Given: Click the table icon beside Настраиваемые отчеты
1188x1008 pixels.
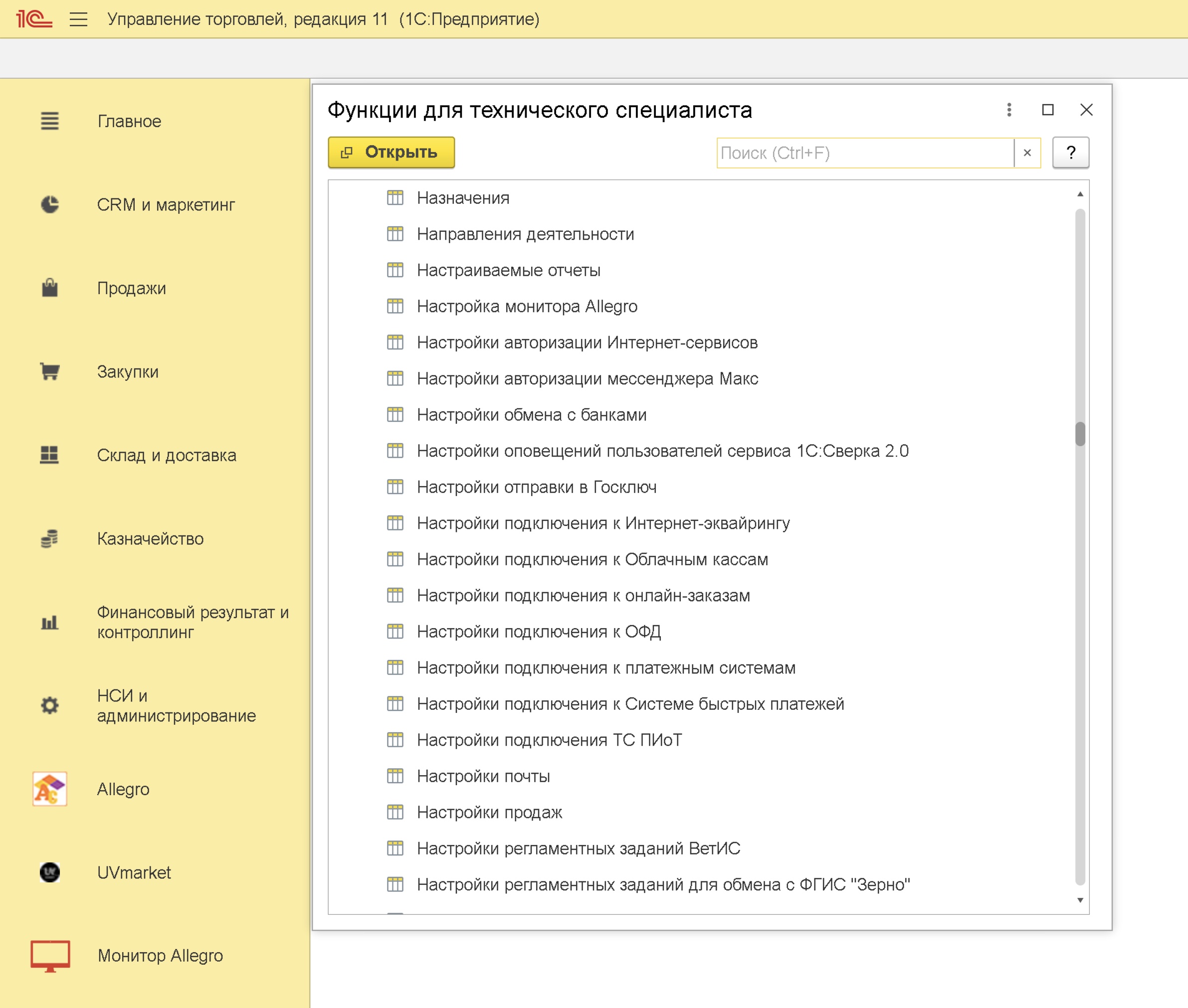Looking at the screenshot, I should [395, 270].
